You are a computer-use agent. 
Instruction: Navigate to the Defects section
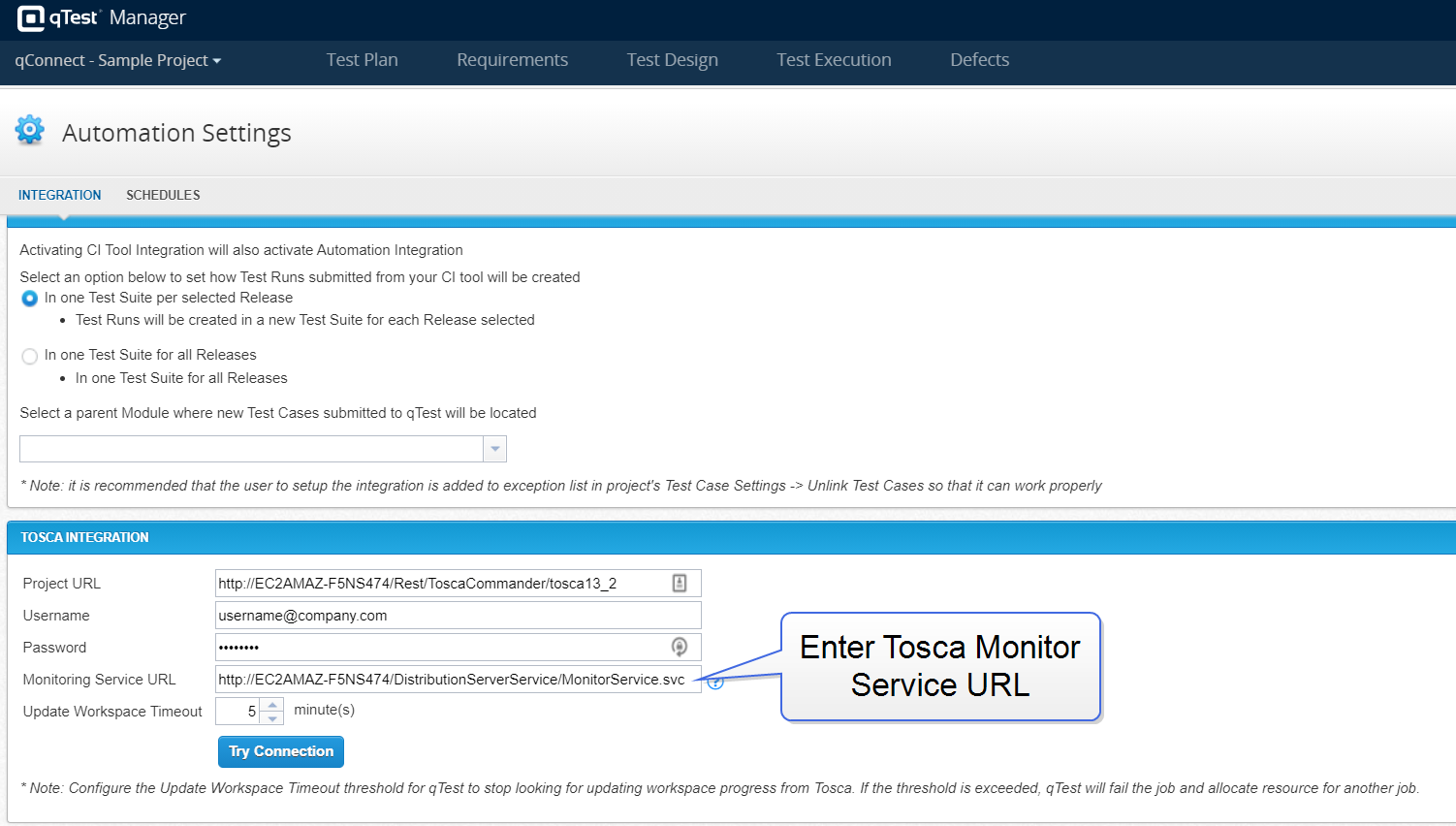coord(979,60)
